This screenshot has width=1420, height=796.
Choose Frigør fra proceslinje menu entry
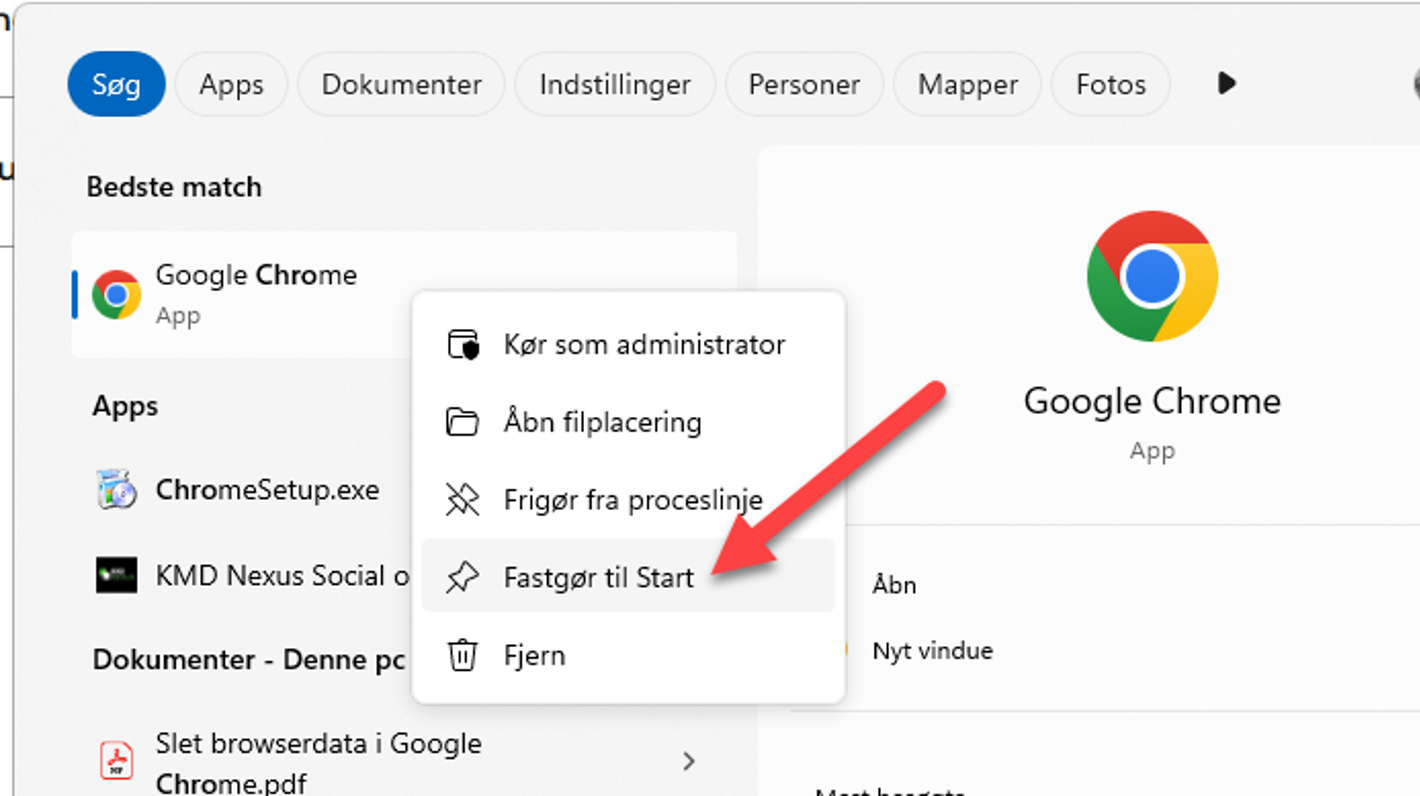pos(632,500)
